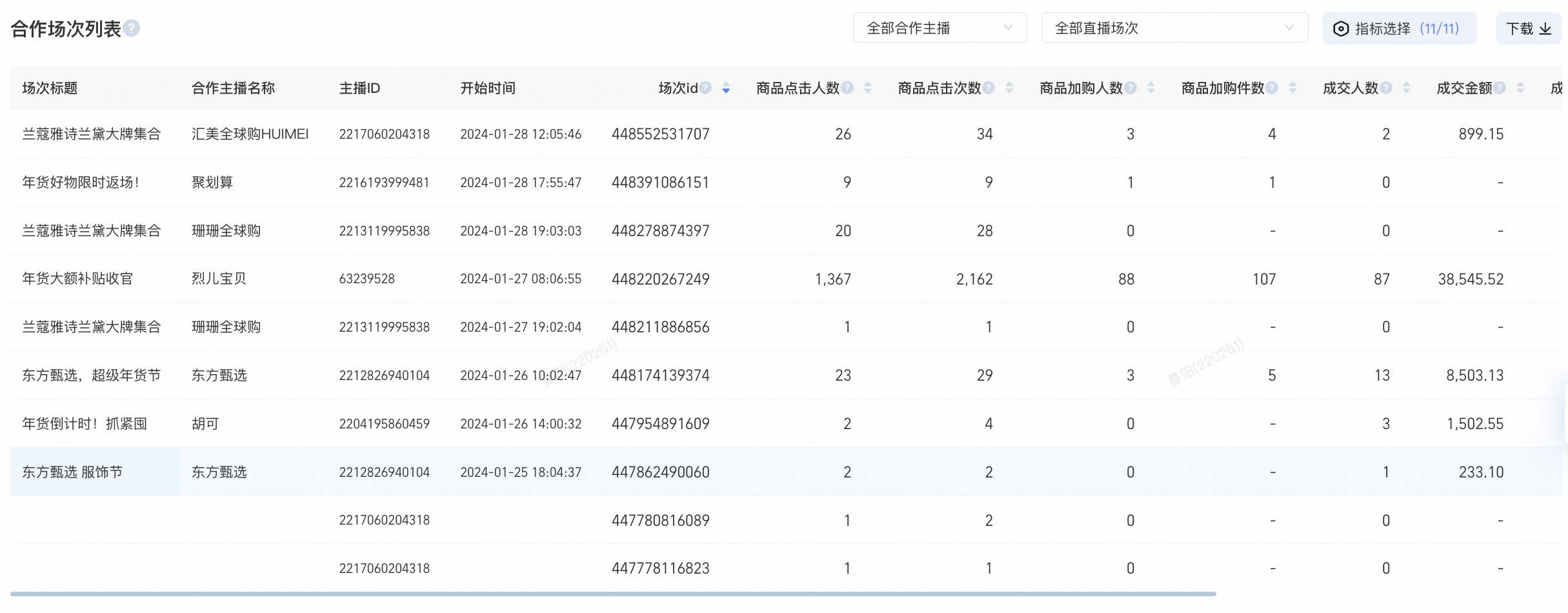Click the 年货倒计时！抓紧囤 session title
This screenshot has width=1568, height=613.
(85, 424)
